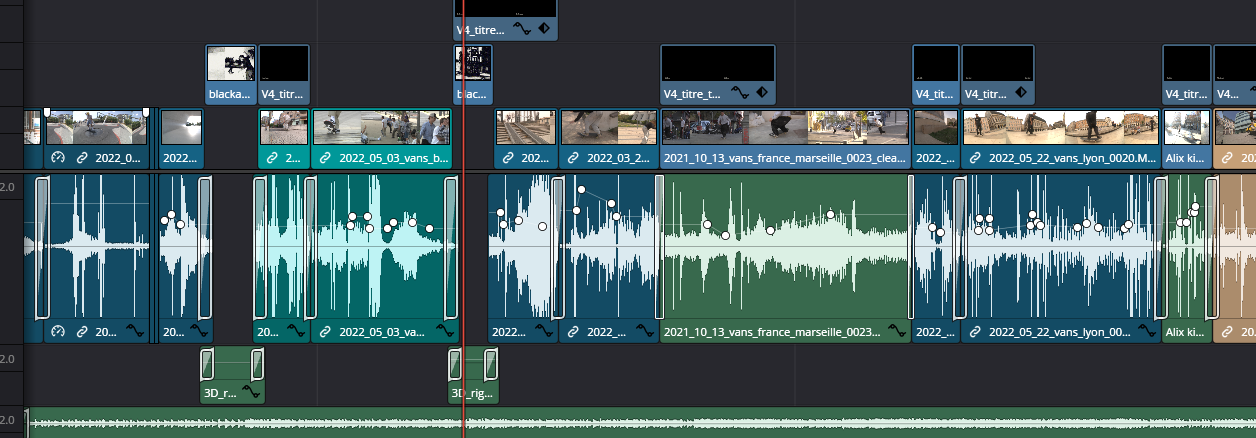The width and height of the screenshot is (1256, 438).
Task: Select the 2021_10_13_vans_france_marseille_0023 video clip thumbnail
Action: tap(785, 128)
